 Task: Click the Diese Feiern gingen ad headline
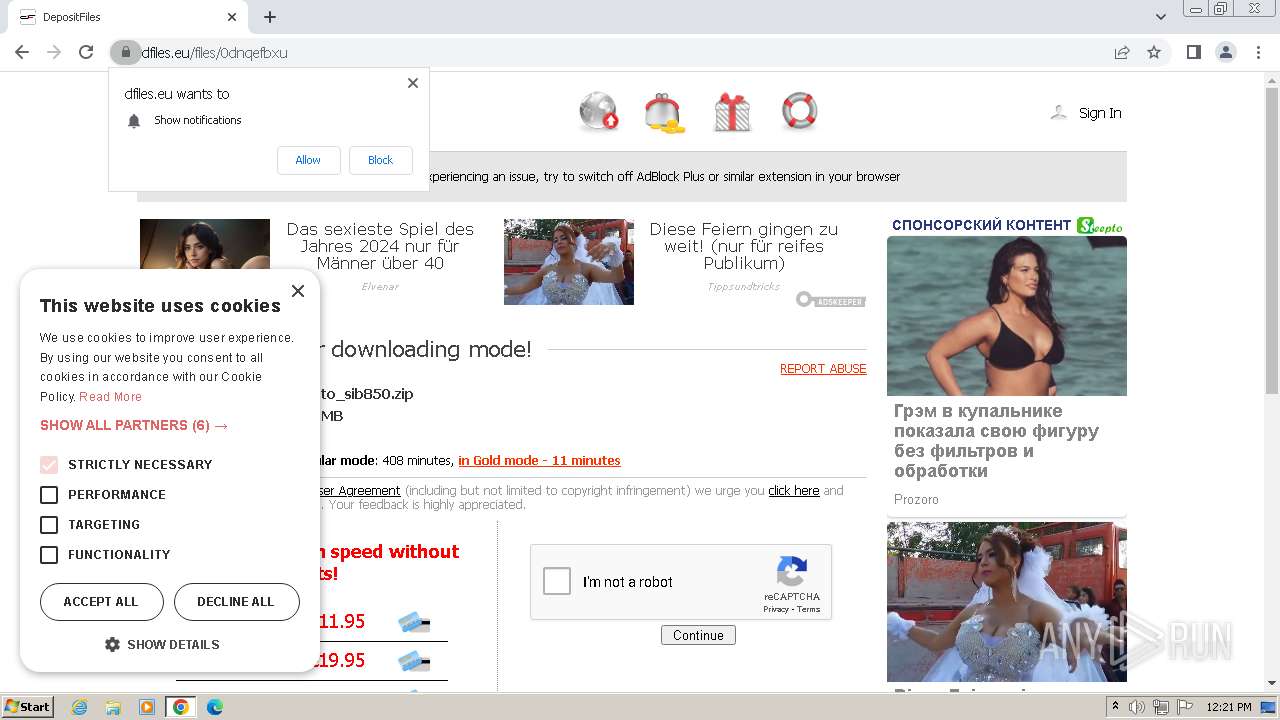point(744,246)
